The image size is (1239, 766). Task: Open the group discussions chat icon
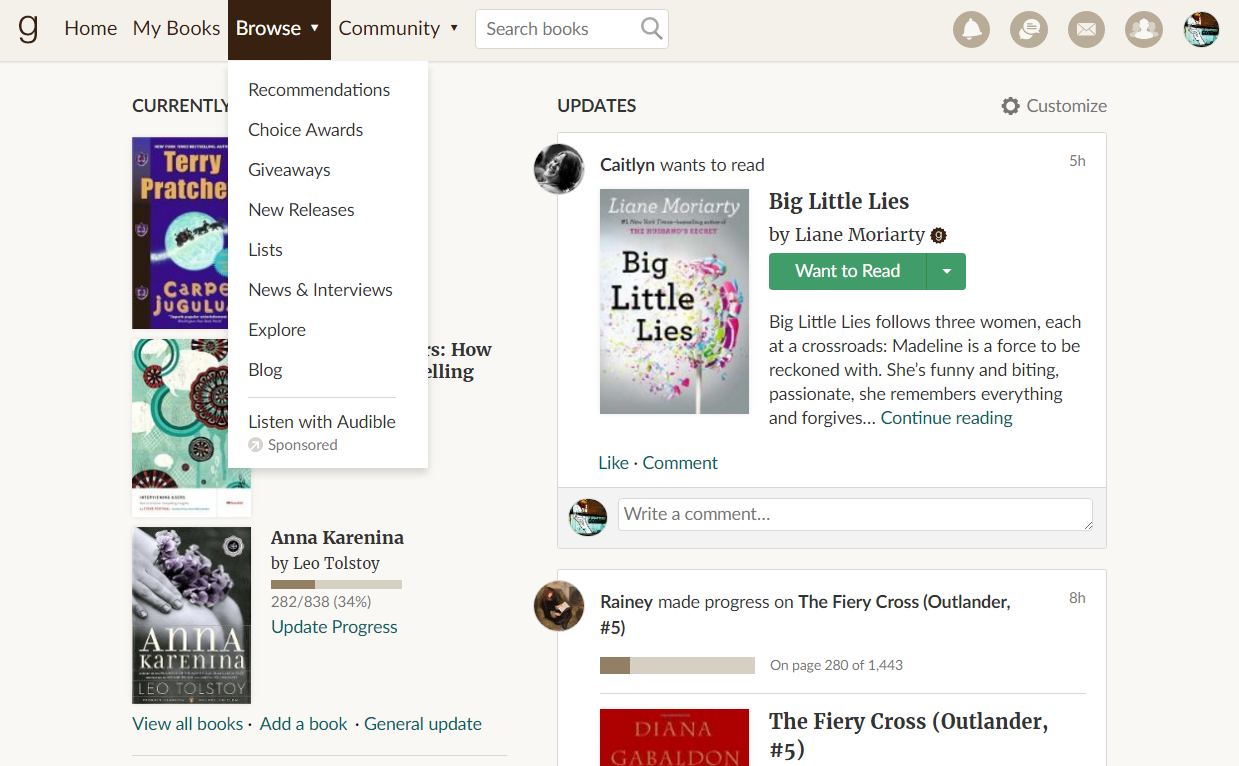pos(1029,29)
